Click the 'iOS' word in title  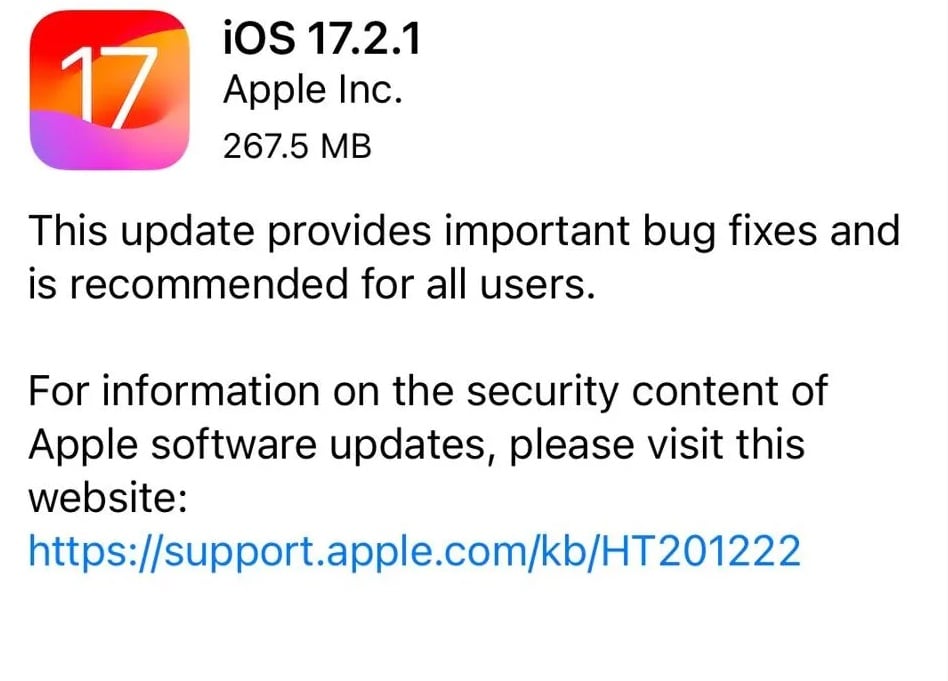(x=259, y=37)
